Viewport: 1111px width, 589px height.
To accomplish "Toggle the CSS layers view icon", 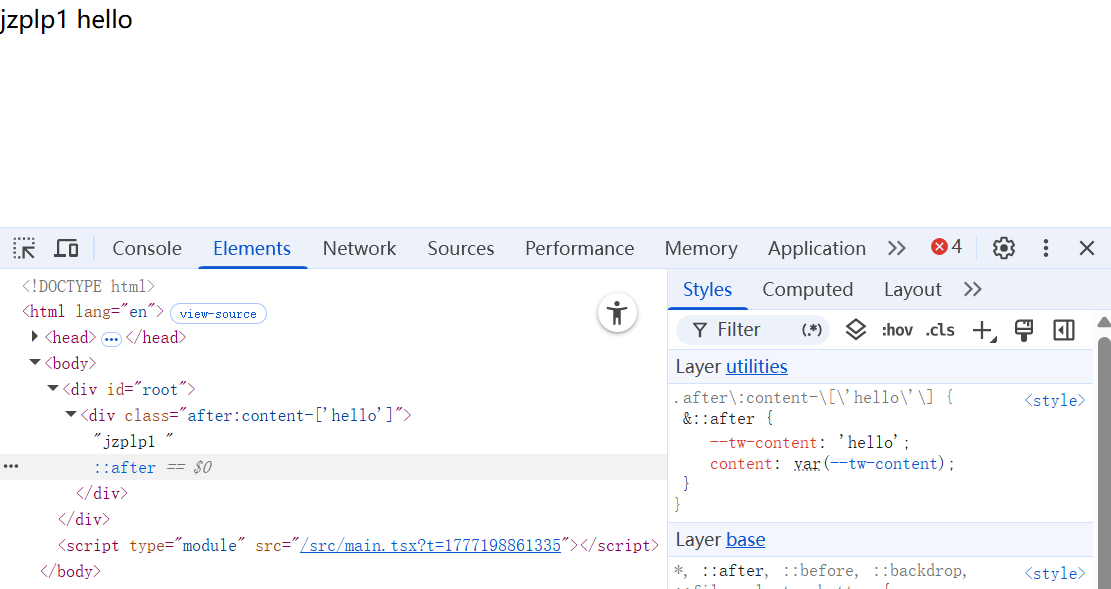I will coord(856,330).
